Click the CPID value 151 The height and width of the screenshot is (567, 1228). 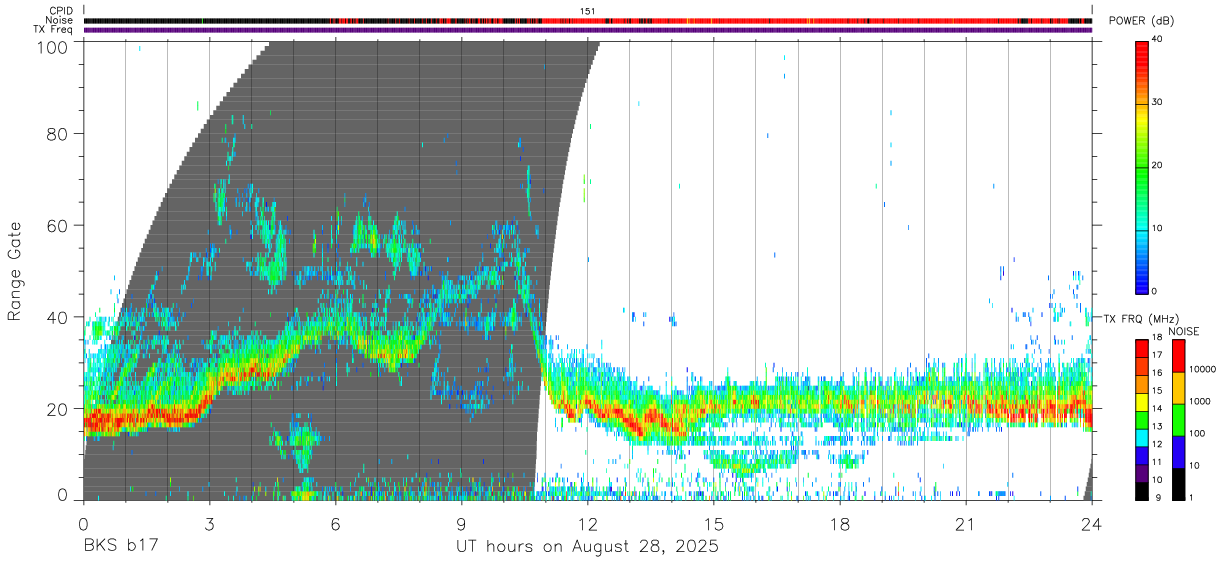[588, 11]
